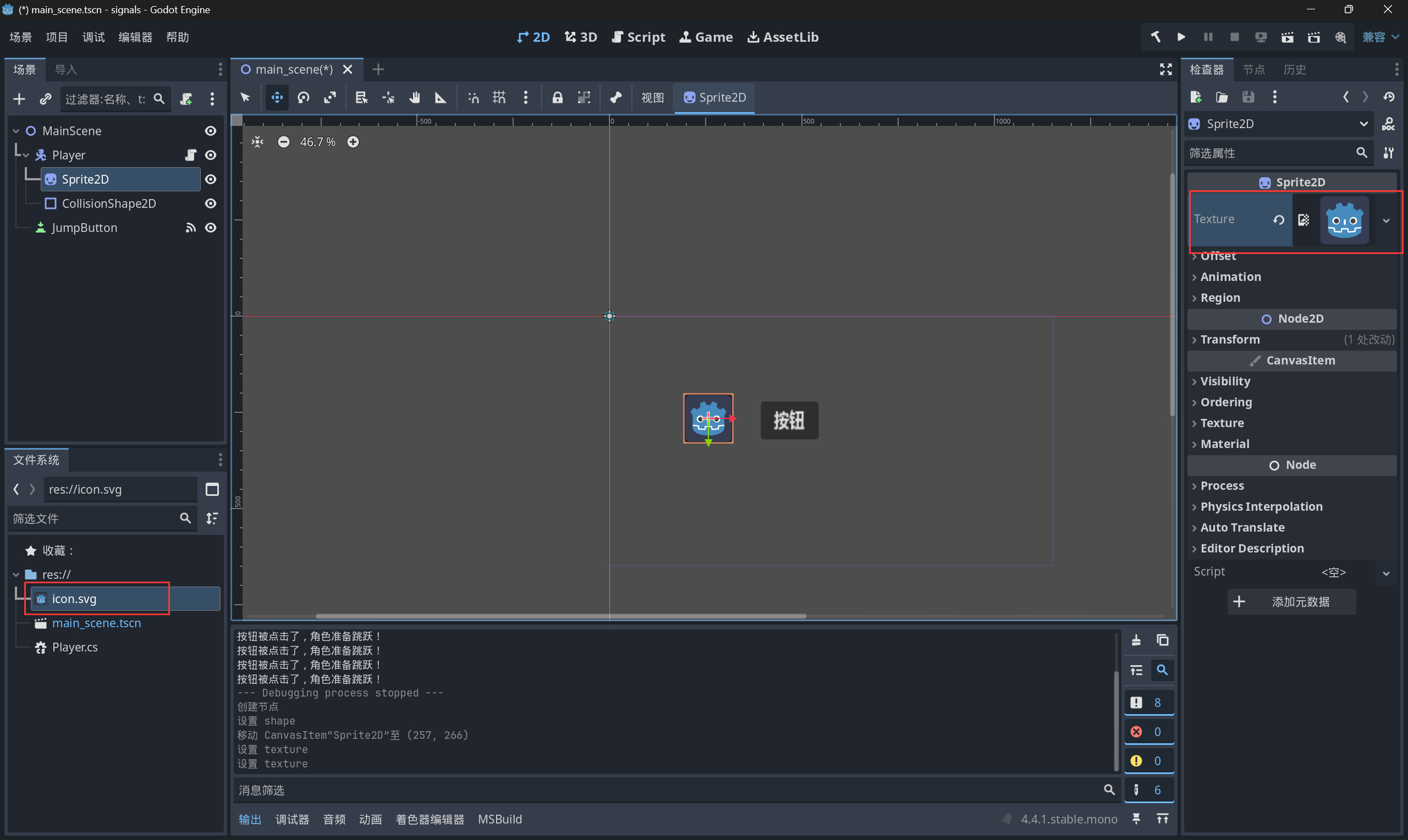This screenshot has height=840, width=1408.
Task: Toggle Player node visibility eye
Action: coord(211,155)
